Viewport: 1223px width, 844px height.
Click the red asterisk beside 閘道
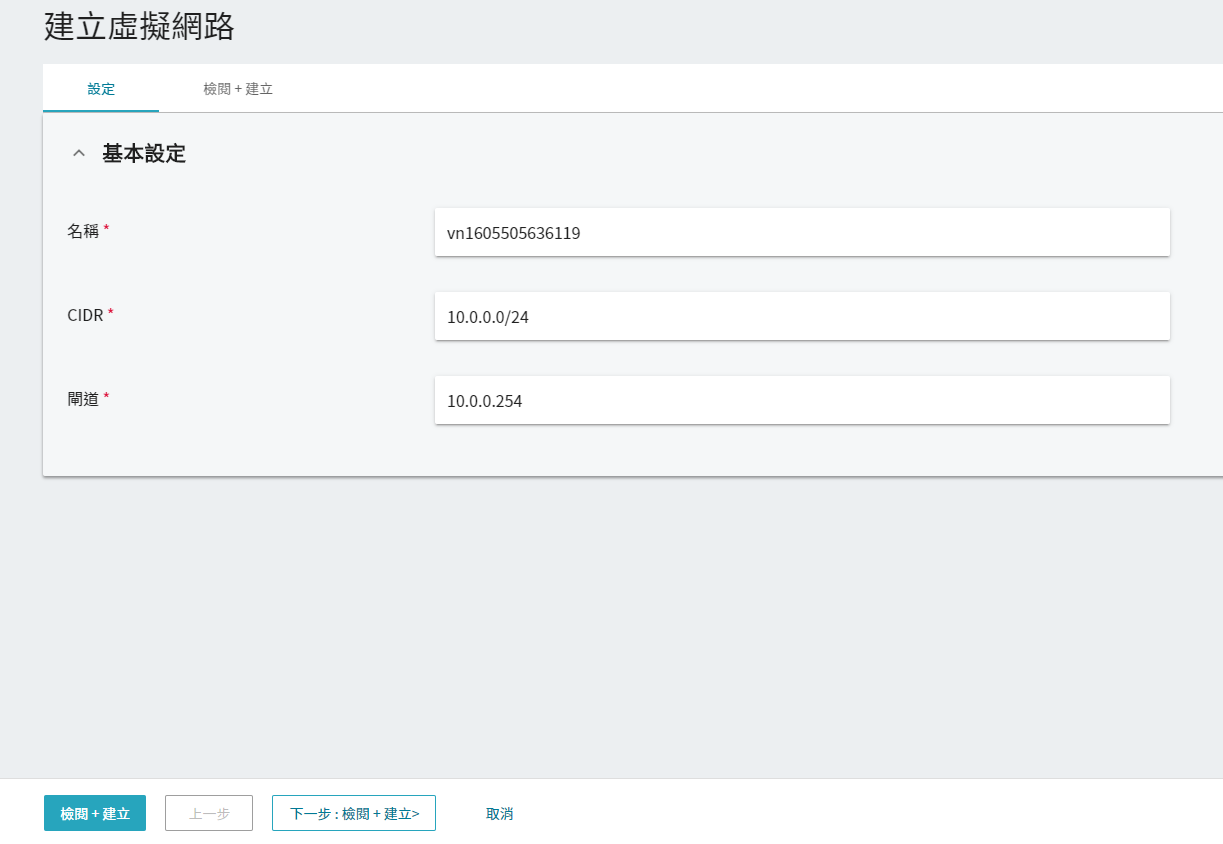[x=106, y=397]
